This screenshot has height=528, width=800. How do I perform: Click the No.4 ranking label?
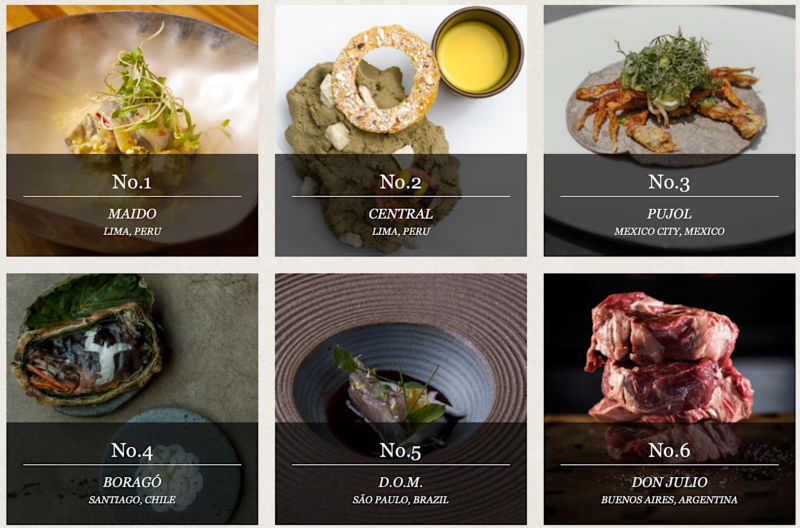point(132,450)
